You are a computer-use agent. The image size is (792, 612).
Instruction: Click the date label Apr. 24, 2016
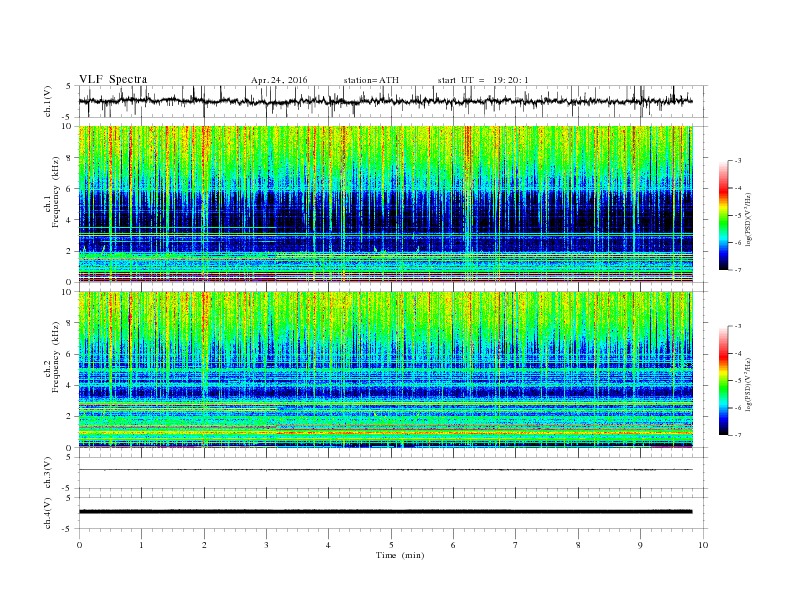pos(279,80)
